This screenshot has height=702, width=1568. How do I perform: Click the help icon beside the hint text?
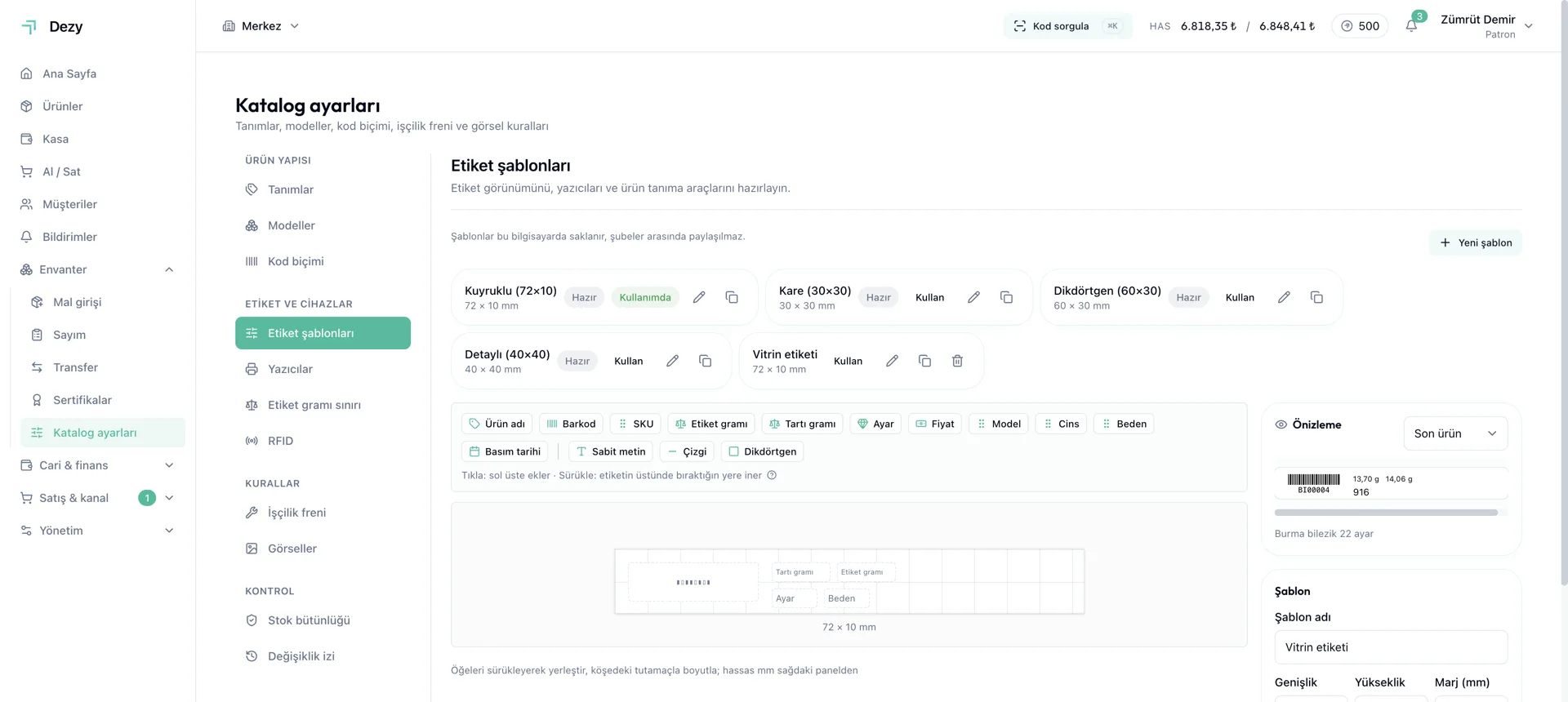tap(772, 475)
